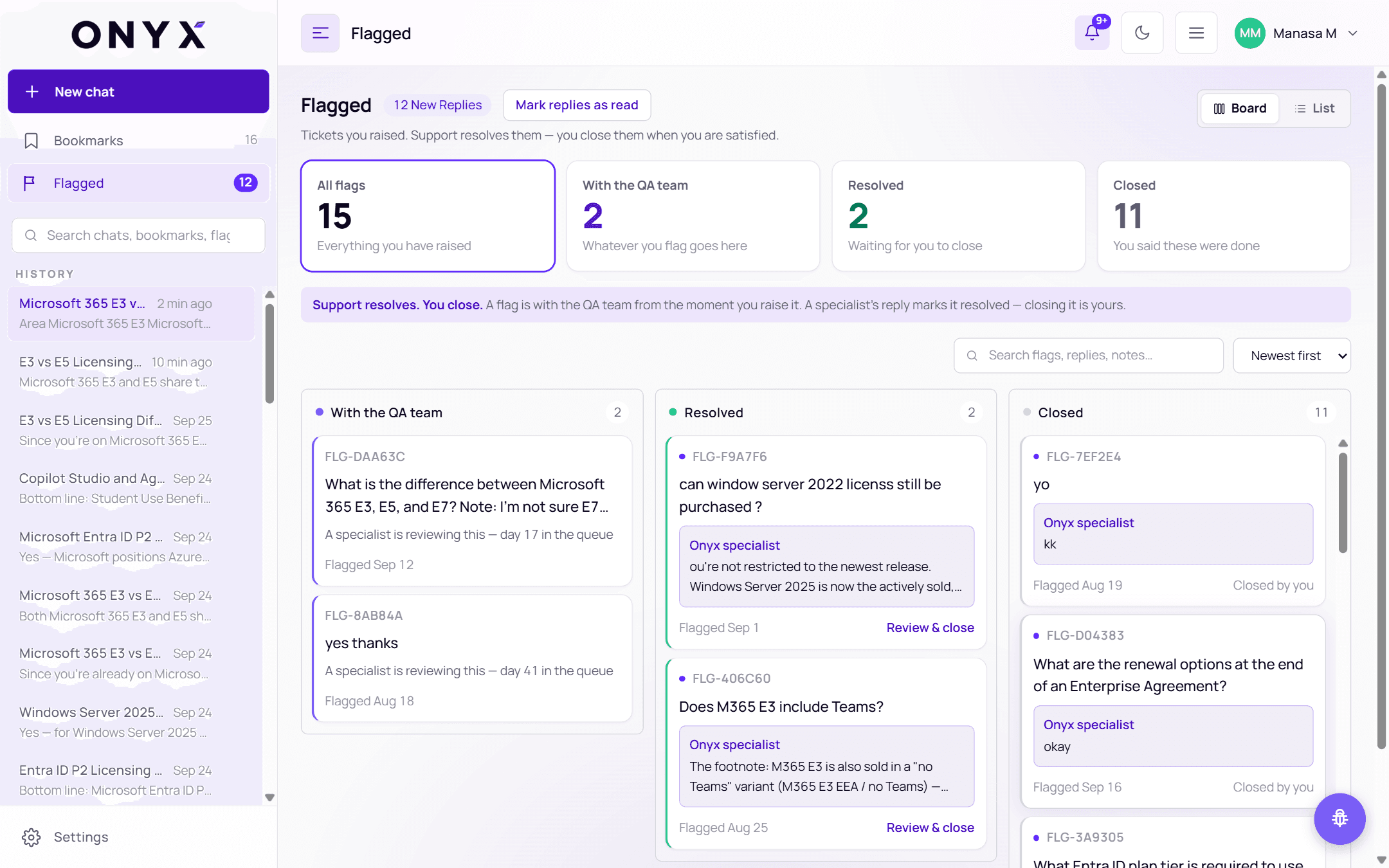Click the flag icon in the sidebar
Image resolution: width=1389 pixels, height=868 pixels.
(29, 183)
